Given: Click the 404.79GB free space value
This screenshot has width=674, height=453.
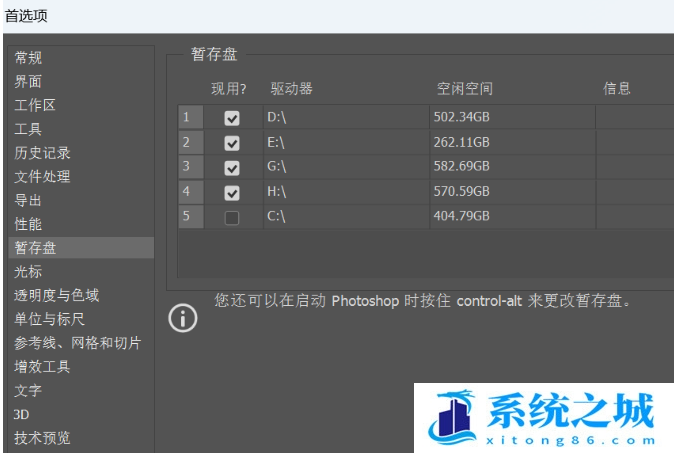Looking at the screenshot, I should [x=462, y=216].
